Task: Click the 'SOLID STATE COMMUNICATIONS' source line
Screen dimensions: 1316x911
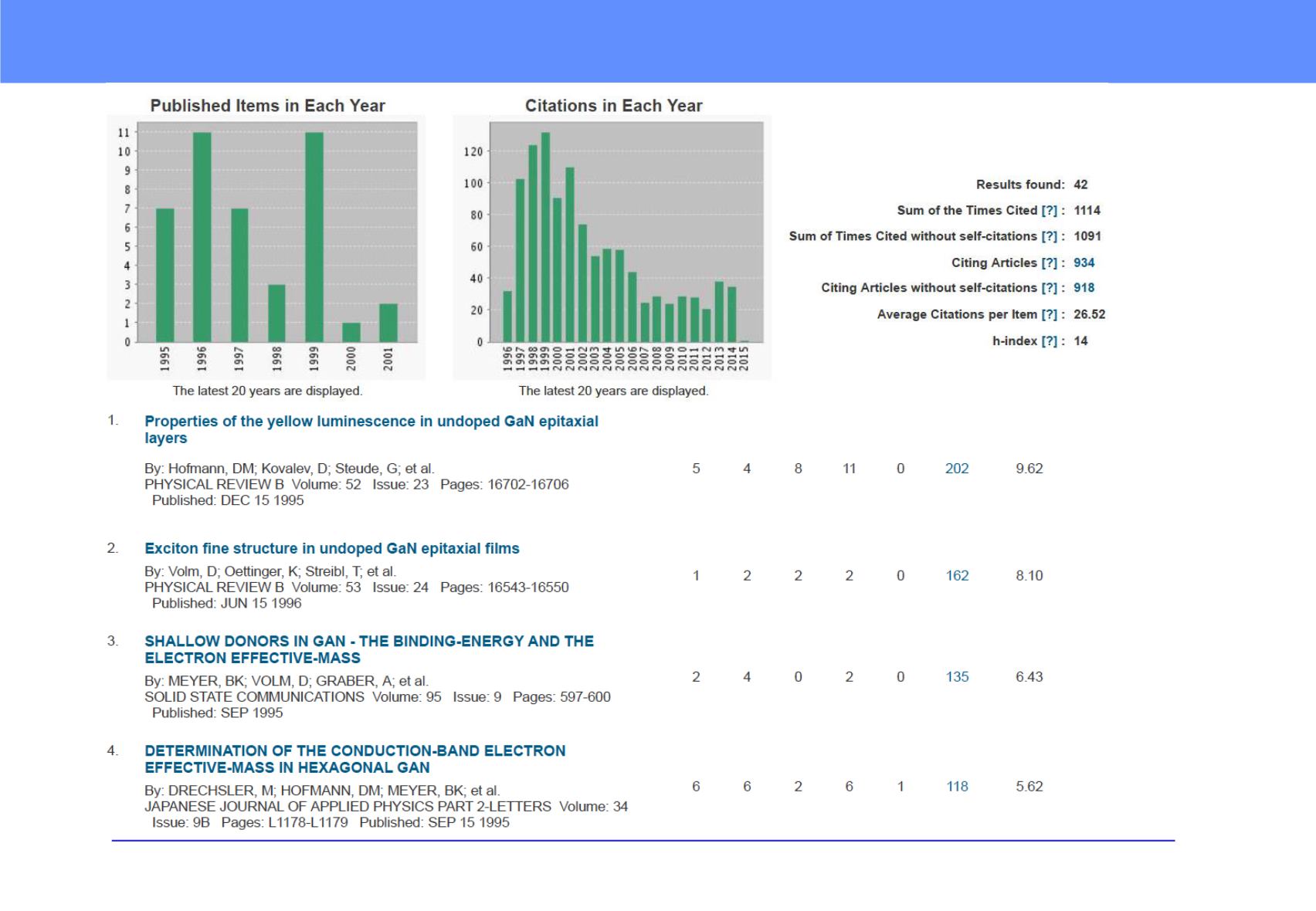Action: pos(378,697)
